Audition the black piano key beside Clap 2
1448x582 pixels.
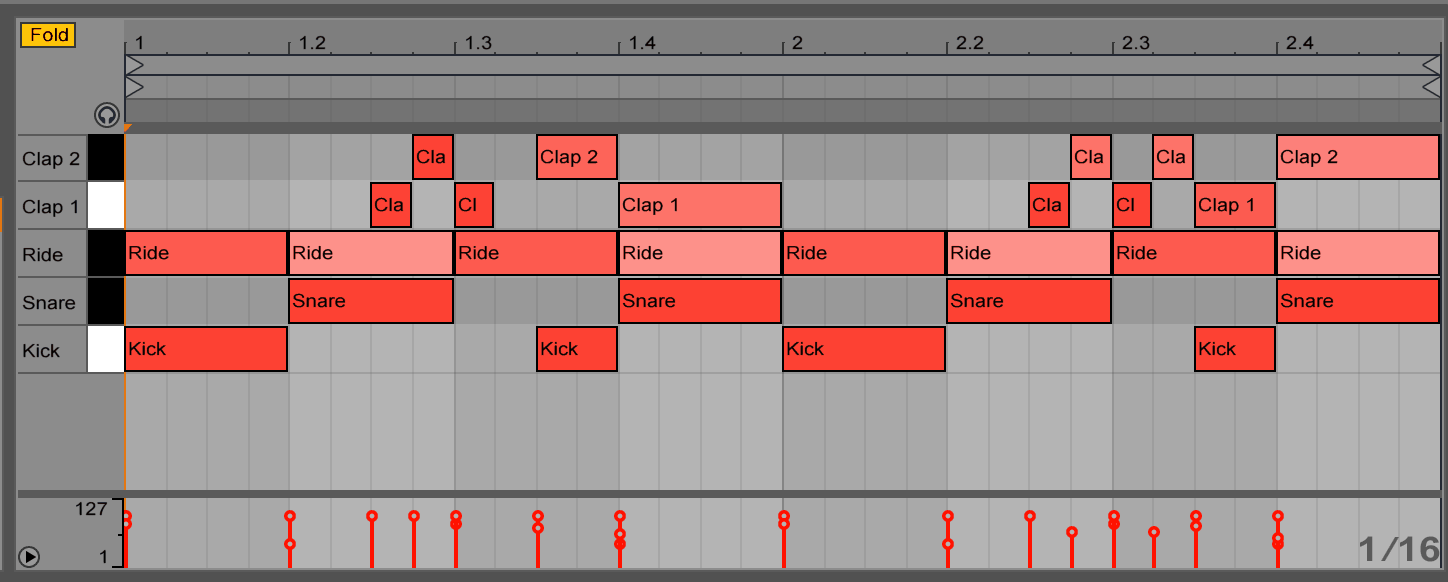106,158
